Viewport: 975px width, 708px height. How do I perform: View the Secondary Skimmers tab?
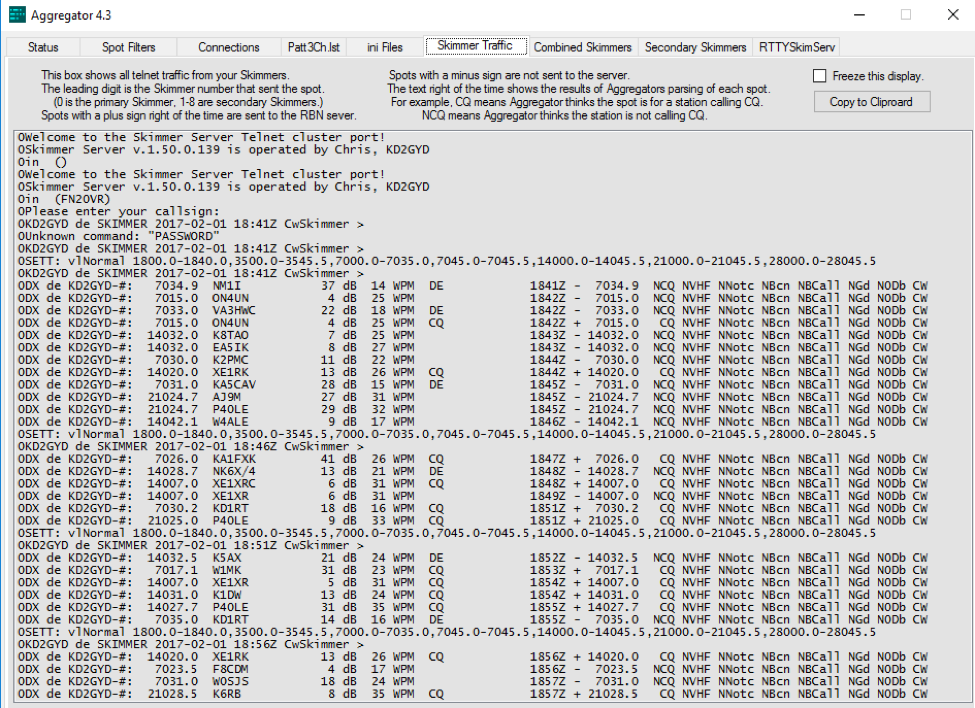coord(695,47)
